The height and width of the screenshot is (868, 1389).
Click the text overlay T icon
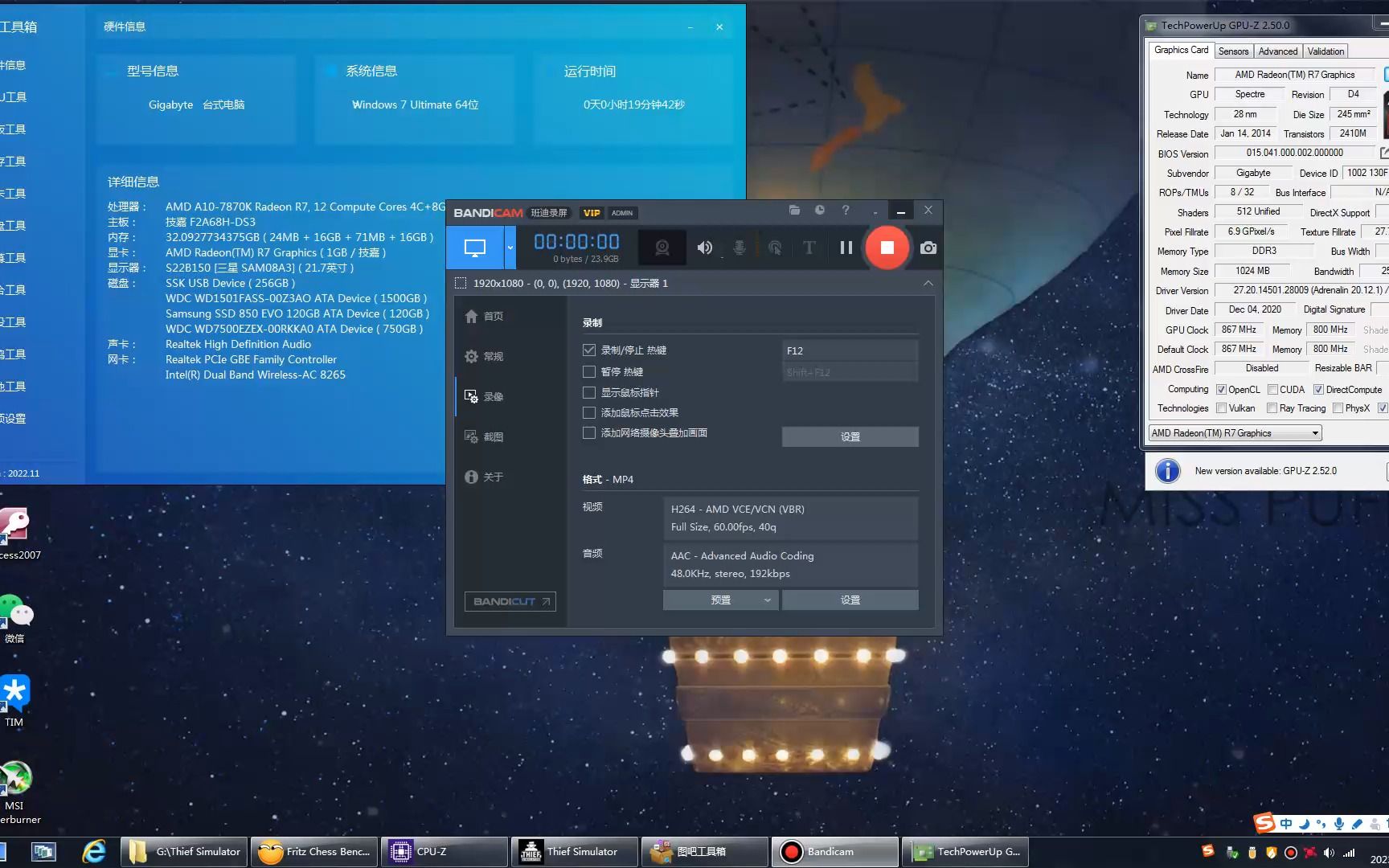pyautogui.click(x=809, y=248)
